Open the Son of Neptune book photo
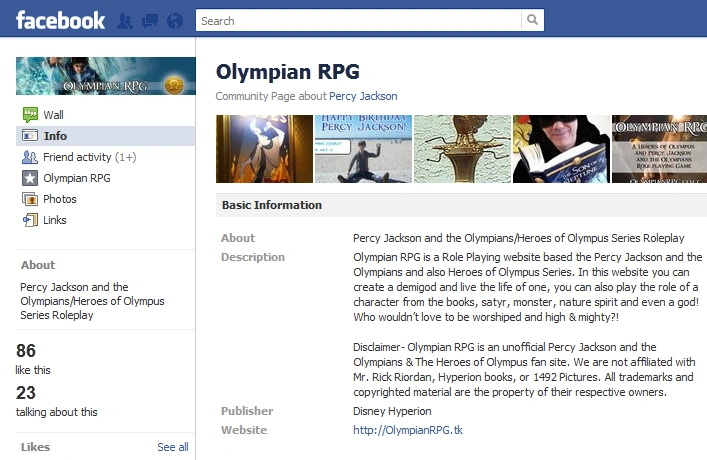This screenshot has height=460, width=707. point(561,149)
